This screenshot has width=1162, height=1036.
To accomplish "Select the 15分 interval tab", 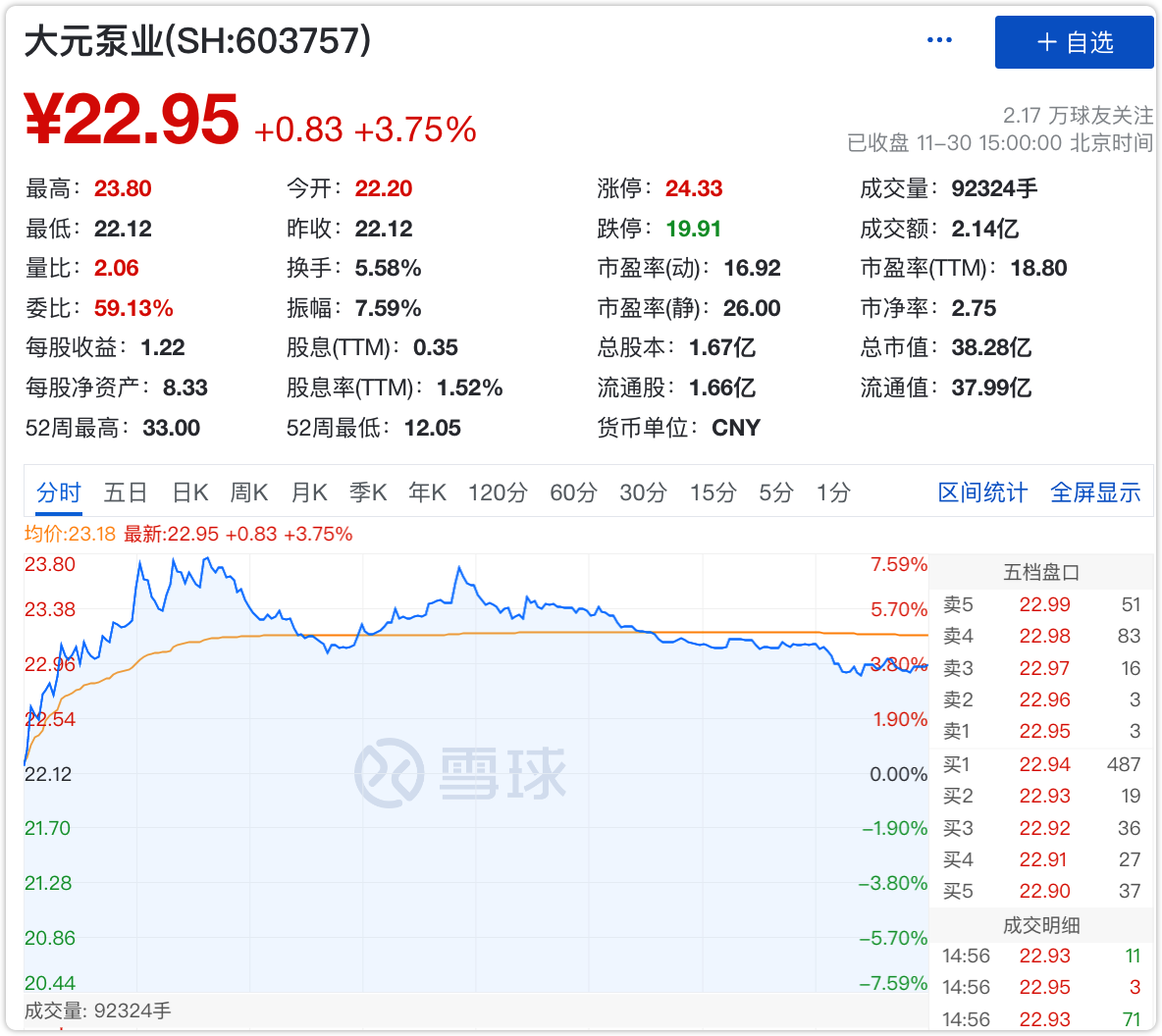I will pyautogui.click(x=713, y=492).
